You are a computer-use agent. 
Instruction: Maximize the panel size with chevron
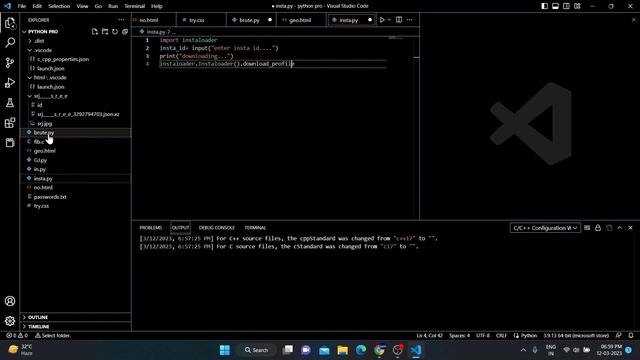620,228
